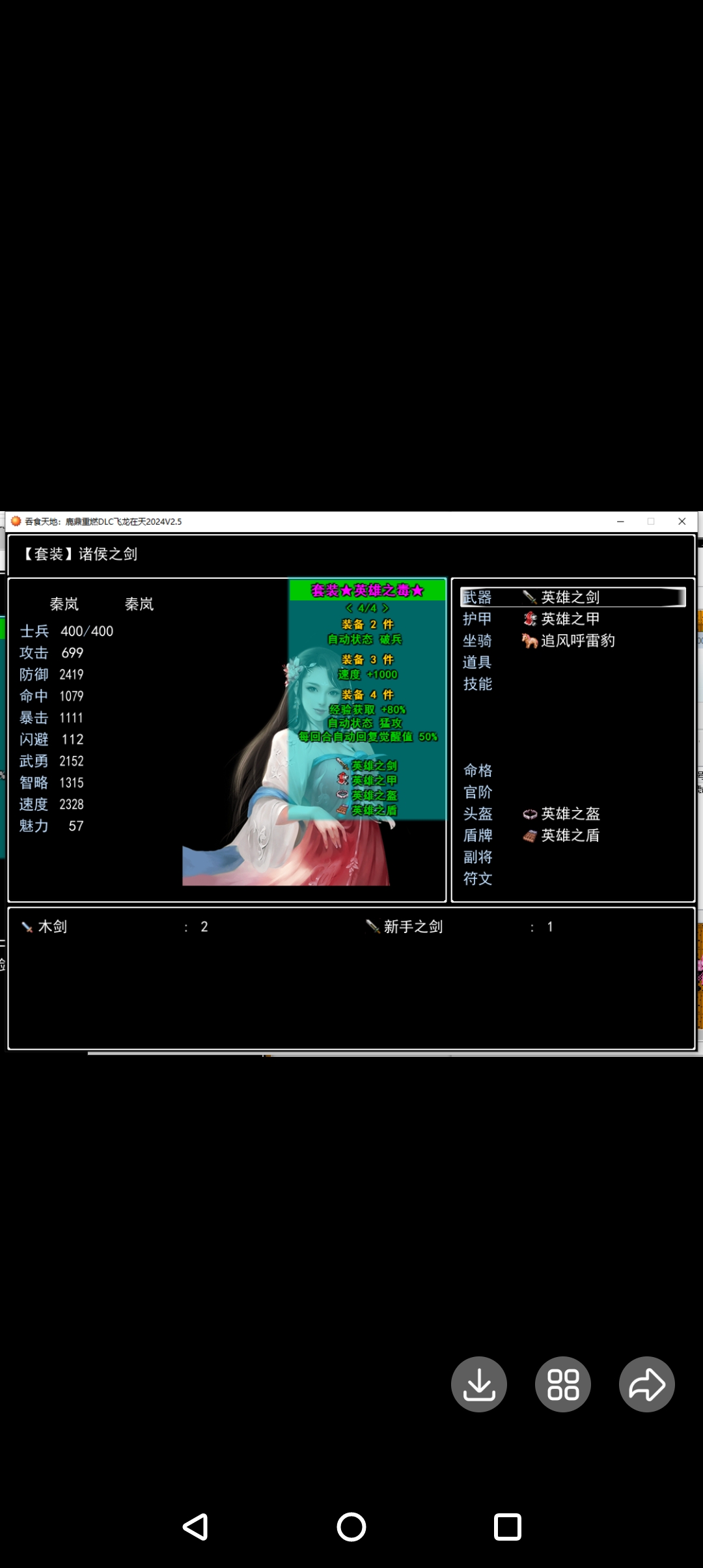Minimize the game window

pos(620,521)
